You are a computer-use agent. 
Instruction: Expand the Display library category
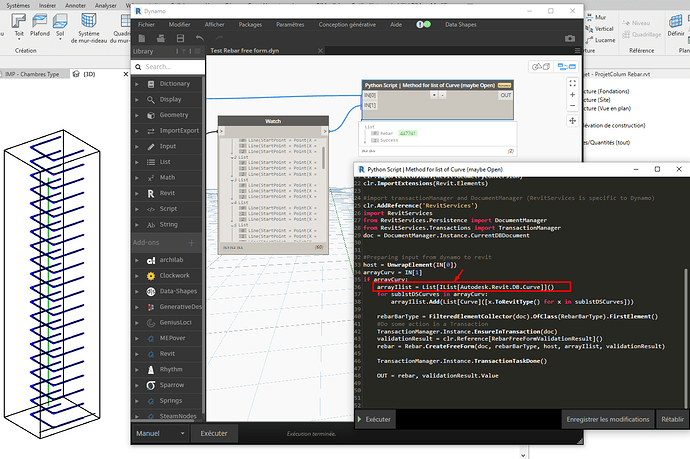(x=137, y=99)
